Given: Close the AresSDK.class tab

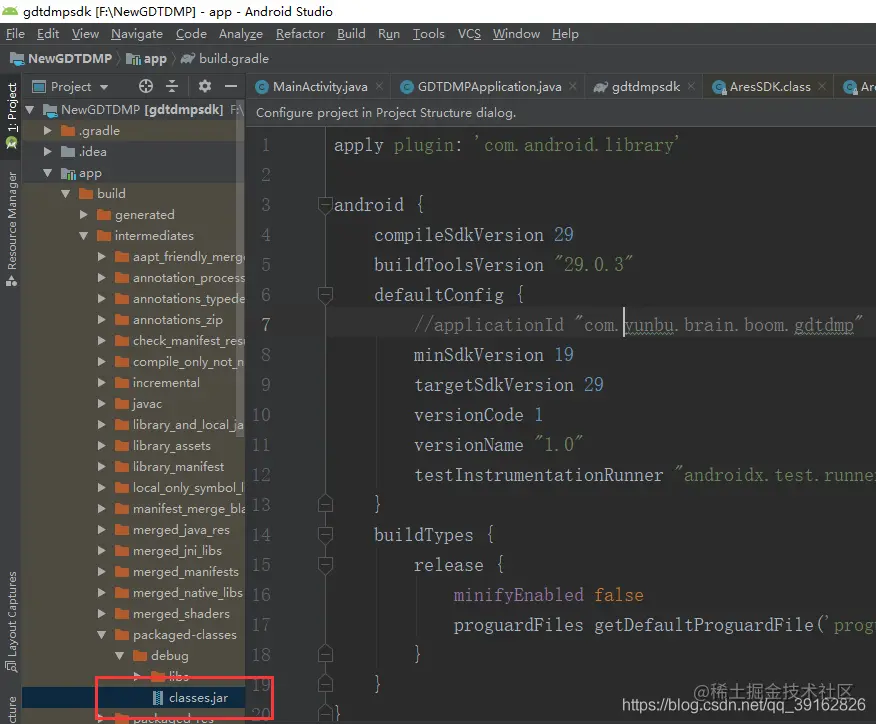Looking at the screenshot, I should click(822, 86).
